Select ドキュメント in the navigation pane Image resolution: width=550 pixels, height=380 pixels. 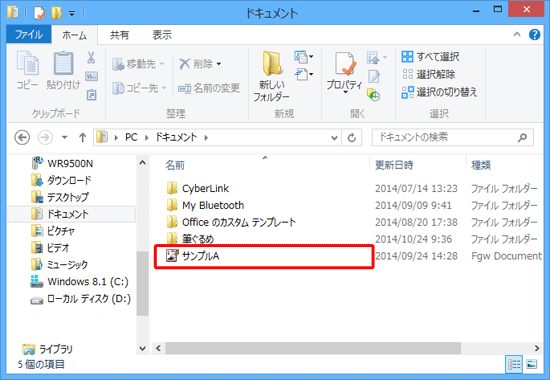(x=71, y=214)
